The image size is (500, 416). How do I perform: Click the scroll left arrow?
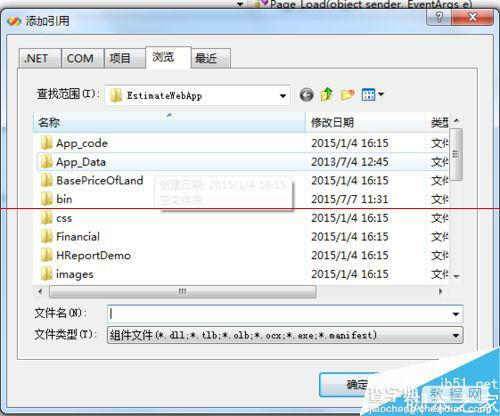coord(40,292)
